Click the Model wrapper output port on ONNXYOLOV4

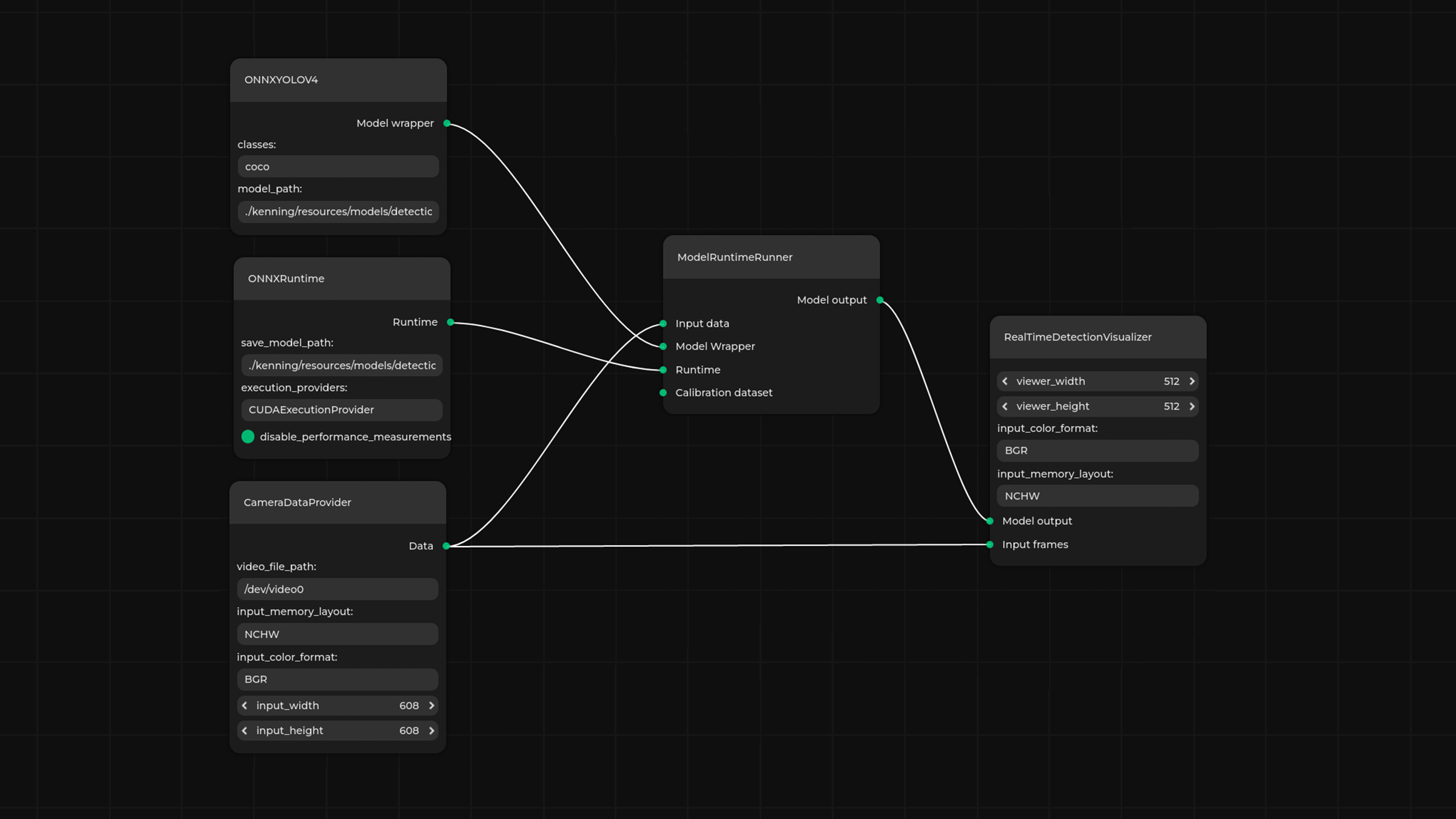point(447,123)
